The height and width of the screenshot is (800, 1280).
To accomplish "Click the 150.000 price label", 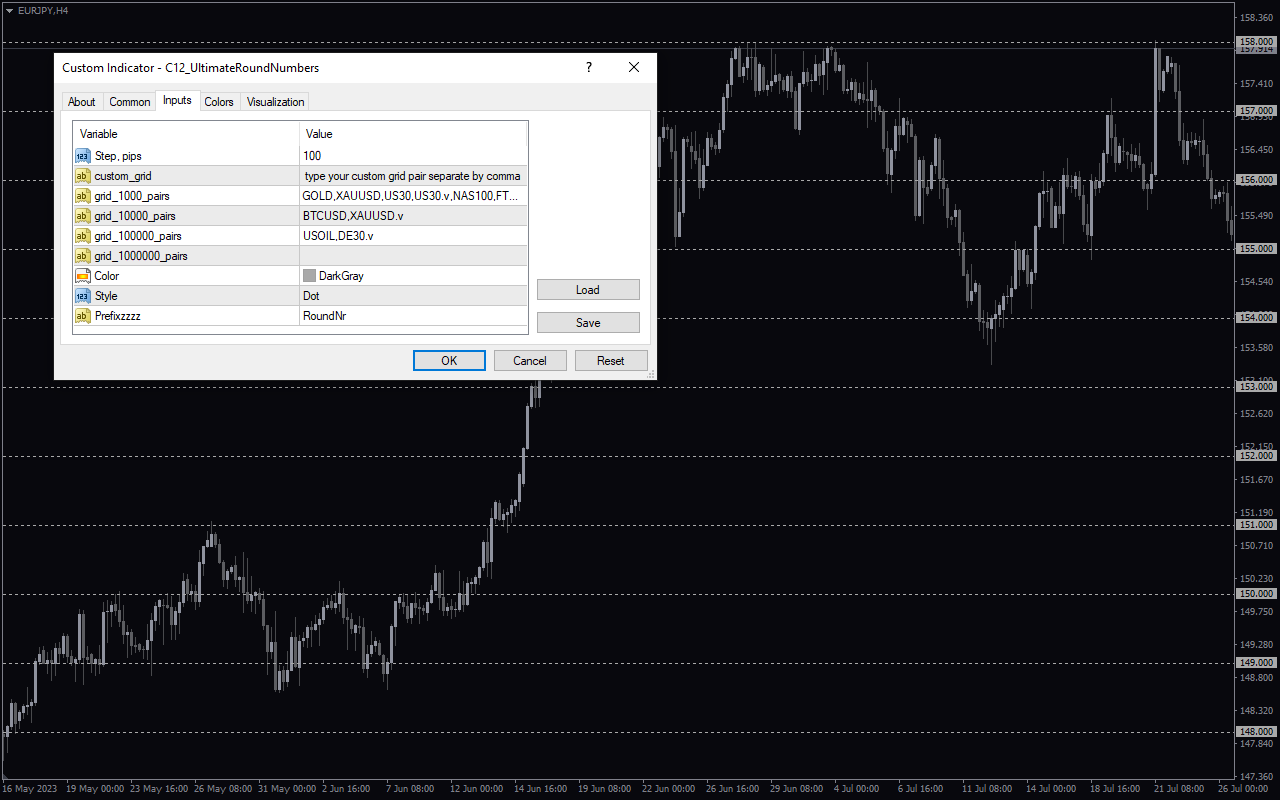I will tap(1257, 594).
